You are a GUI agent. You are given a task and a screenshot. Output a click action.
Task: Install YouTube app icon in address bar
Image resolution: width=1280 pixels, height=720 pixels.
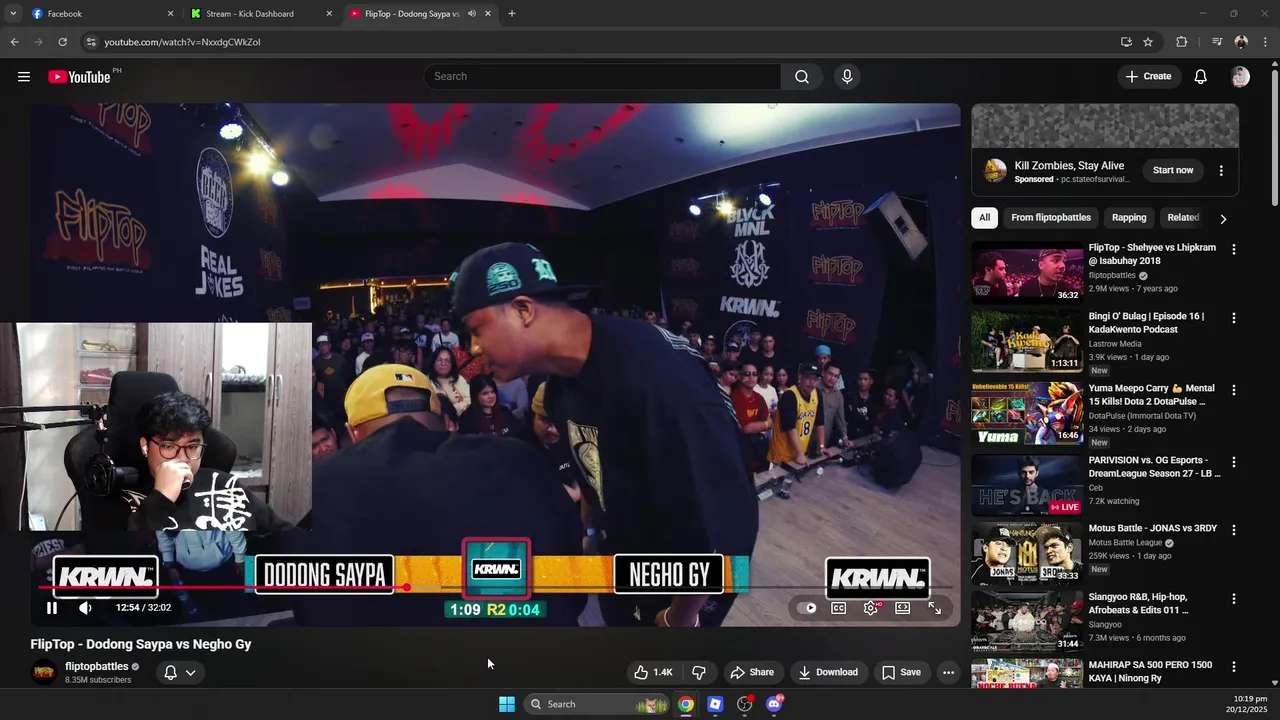pos(1126,42)
